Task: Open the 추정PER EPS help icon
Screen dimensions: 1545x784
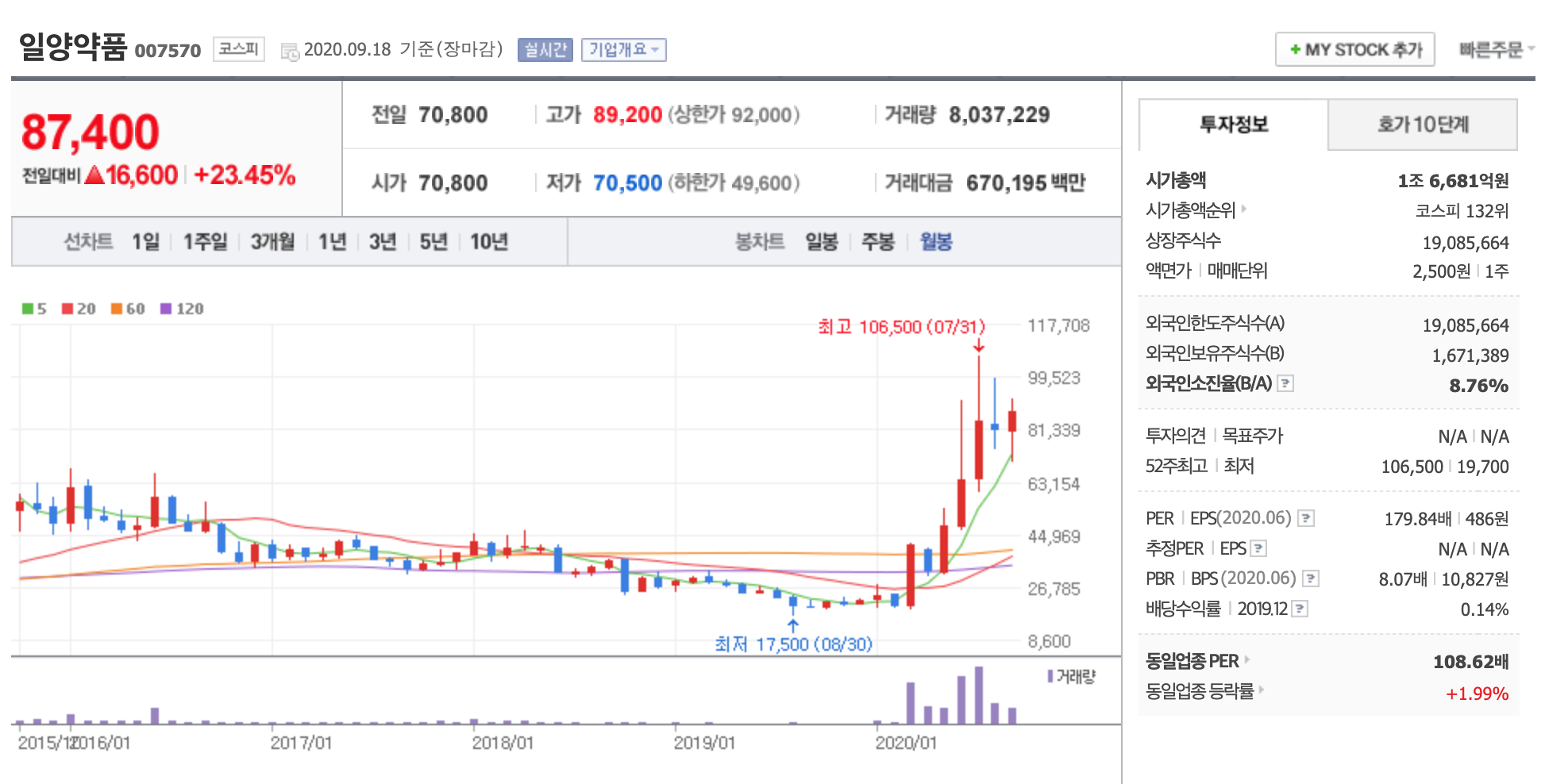Action: click(x=1258, y=549)
